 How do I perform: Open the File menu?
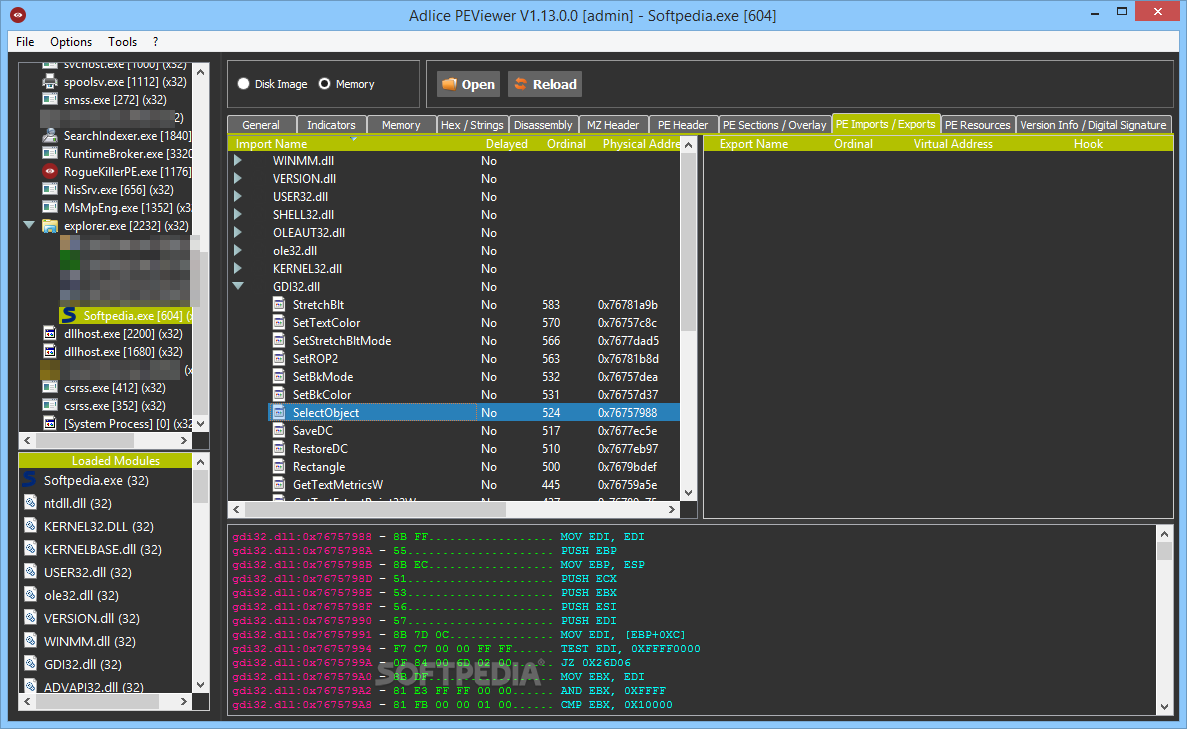pos(25,42)
